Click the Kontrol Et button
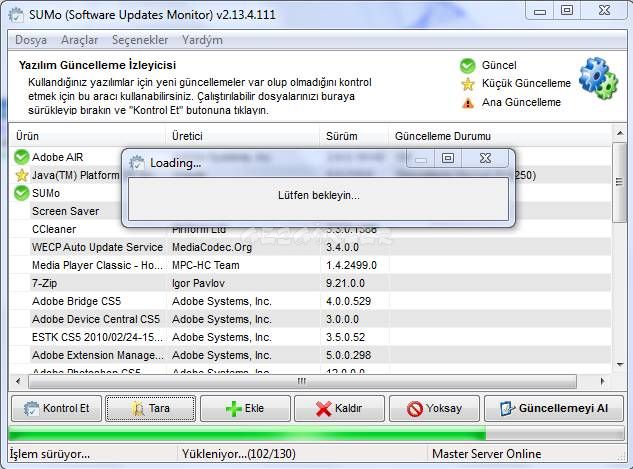 tap(57, 408)
